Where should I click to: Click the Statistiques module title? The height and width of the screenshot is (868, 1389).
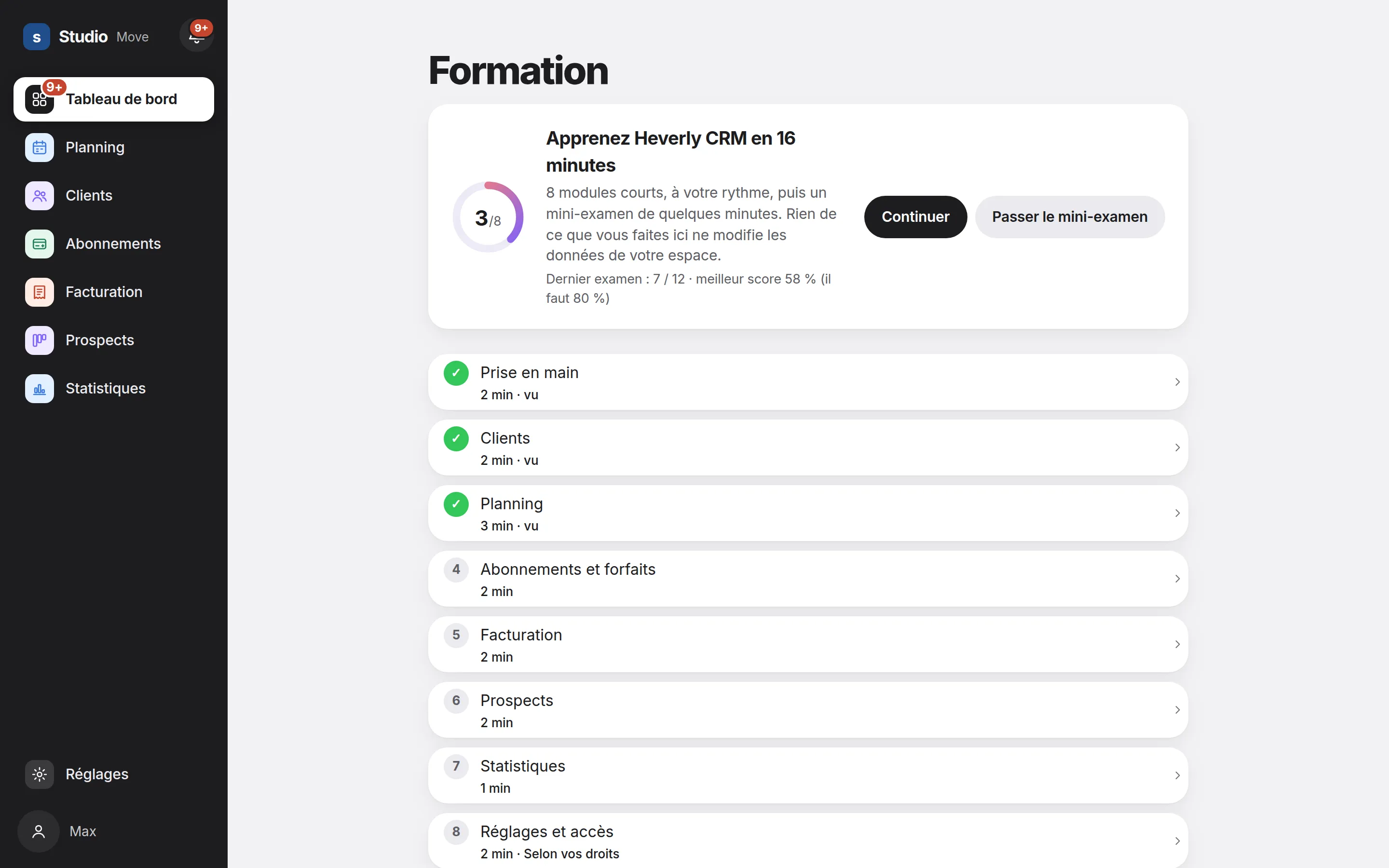pos(522,766)
